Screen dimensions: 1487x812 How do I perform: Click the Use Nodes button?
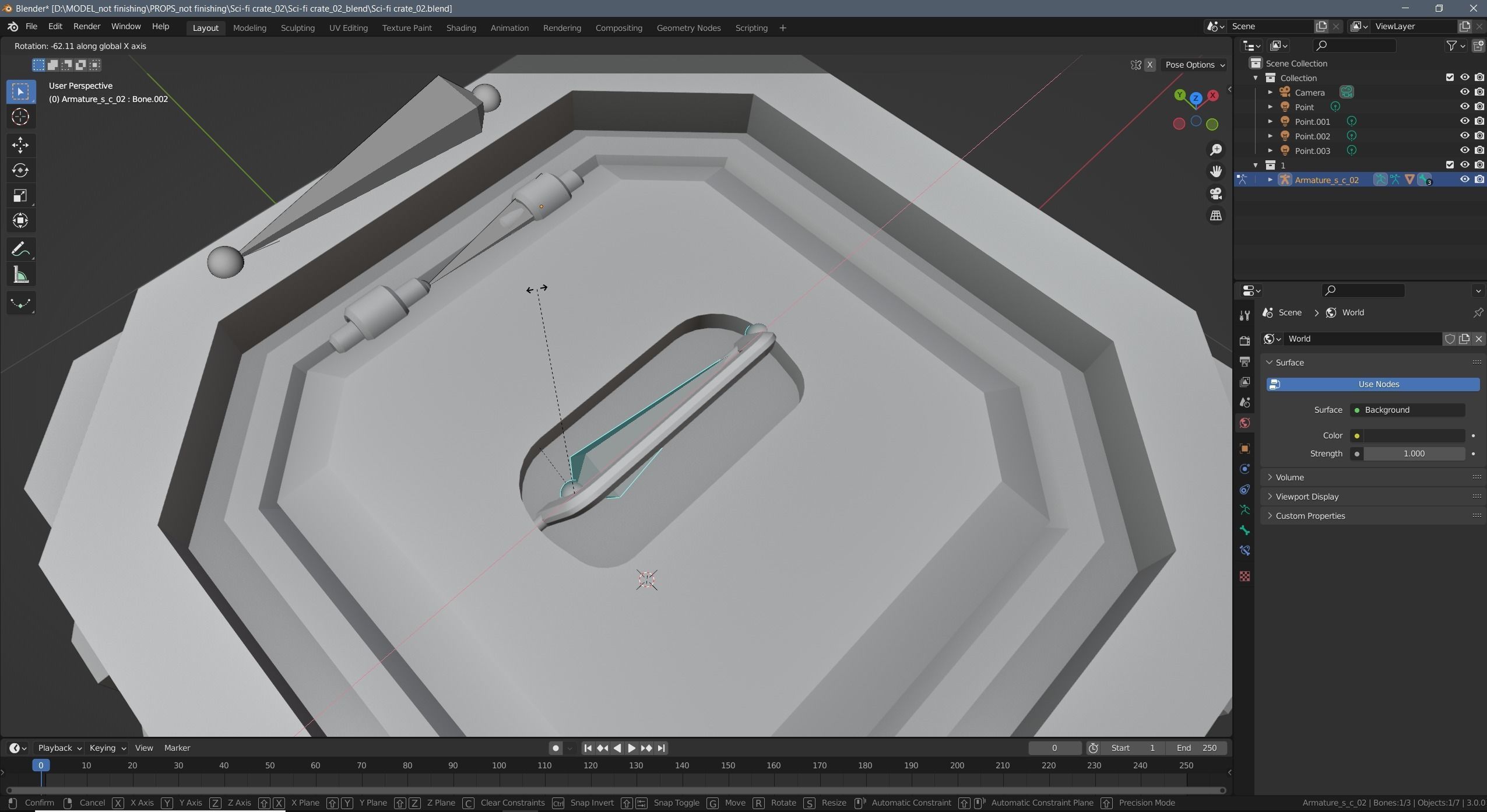click(x=1373, y=384)
